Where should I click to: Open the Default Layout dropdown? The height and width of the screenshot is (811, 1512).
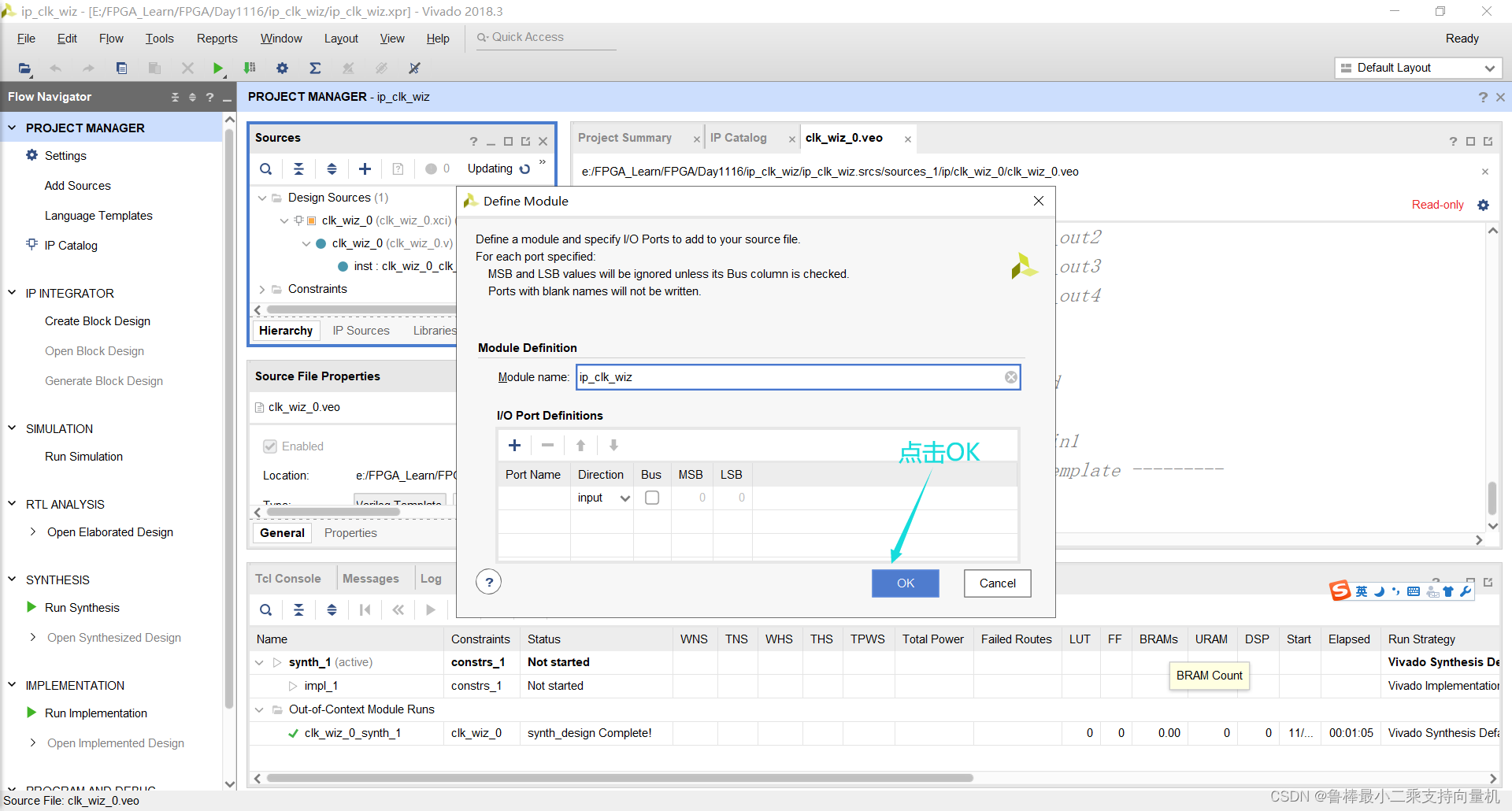(x=1418, y=68)
